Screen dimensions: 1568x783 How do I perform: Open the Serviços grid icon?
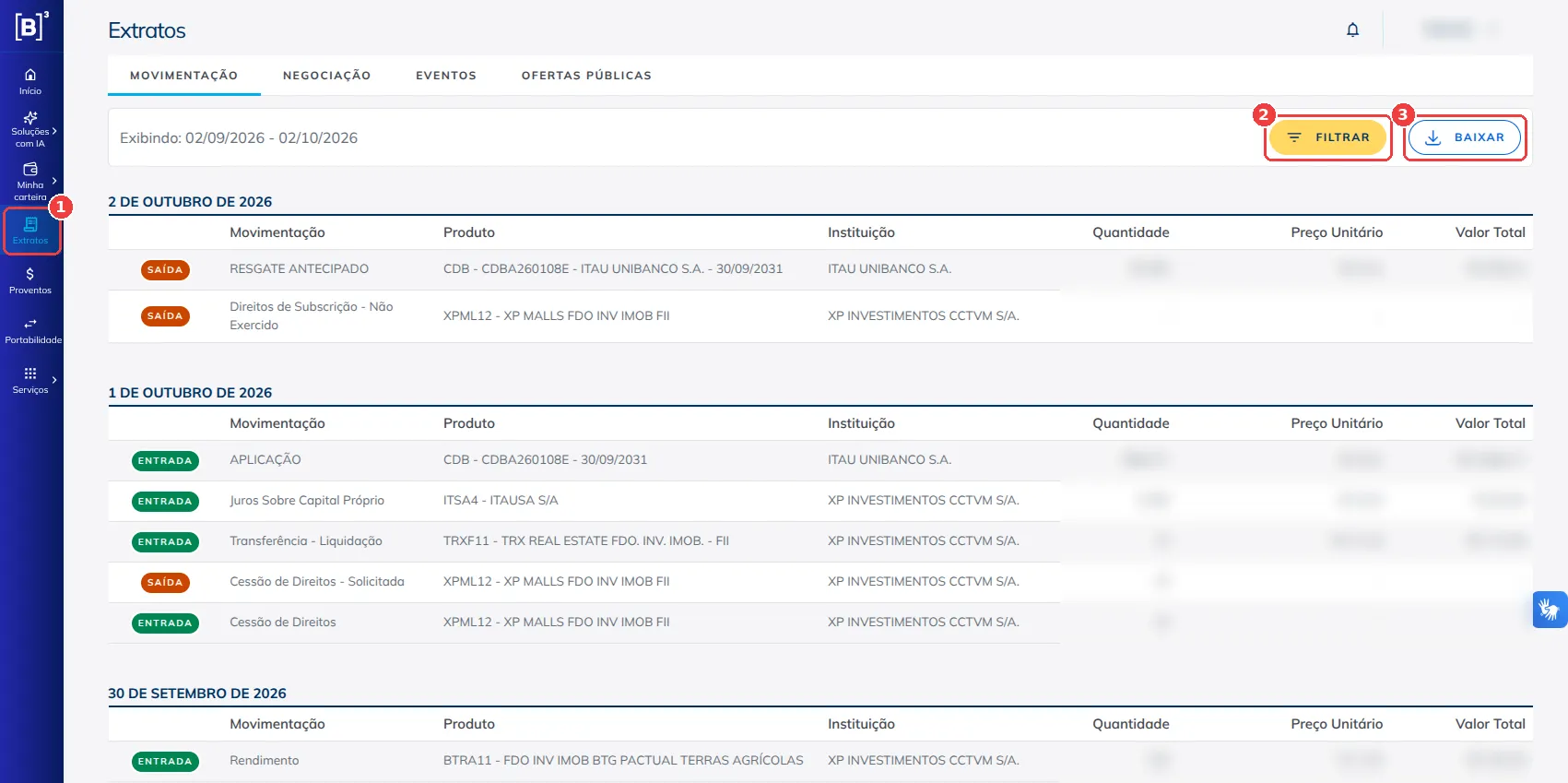[x=30, y=374]
